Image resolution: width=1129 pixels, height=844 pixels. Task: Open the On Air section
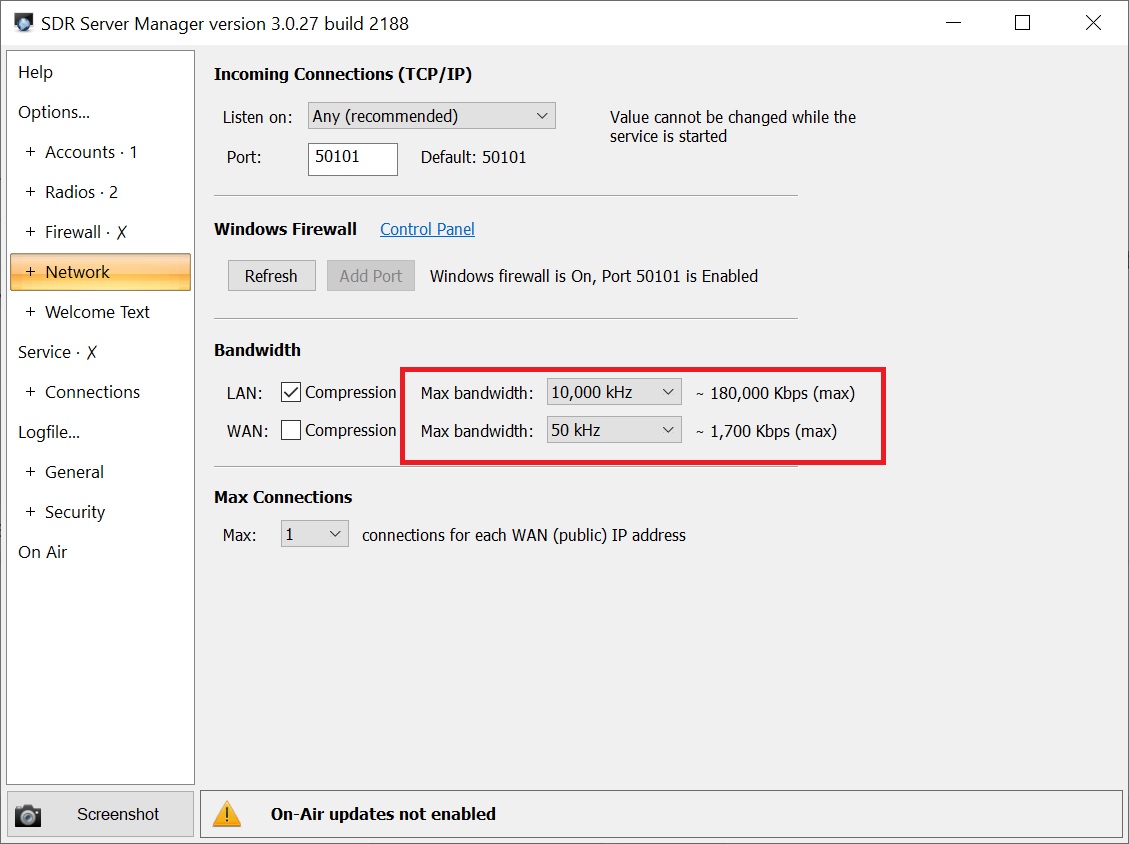[x=43, y=552]
